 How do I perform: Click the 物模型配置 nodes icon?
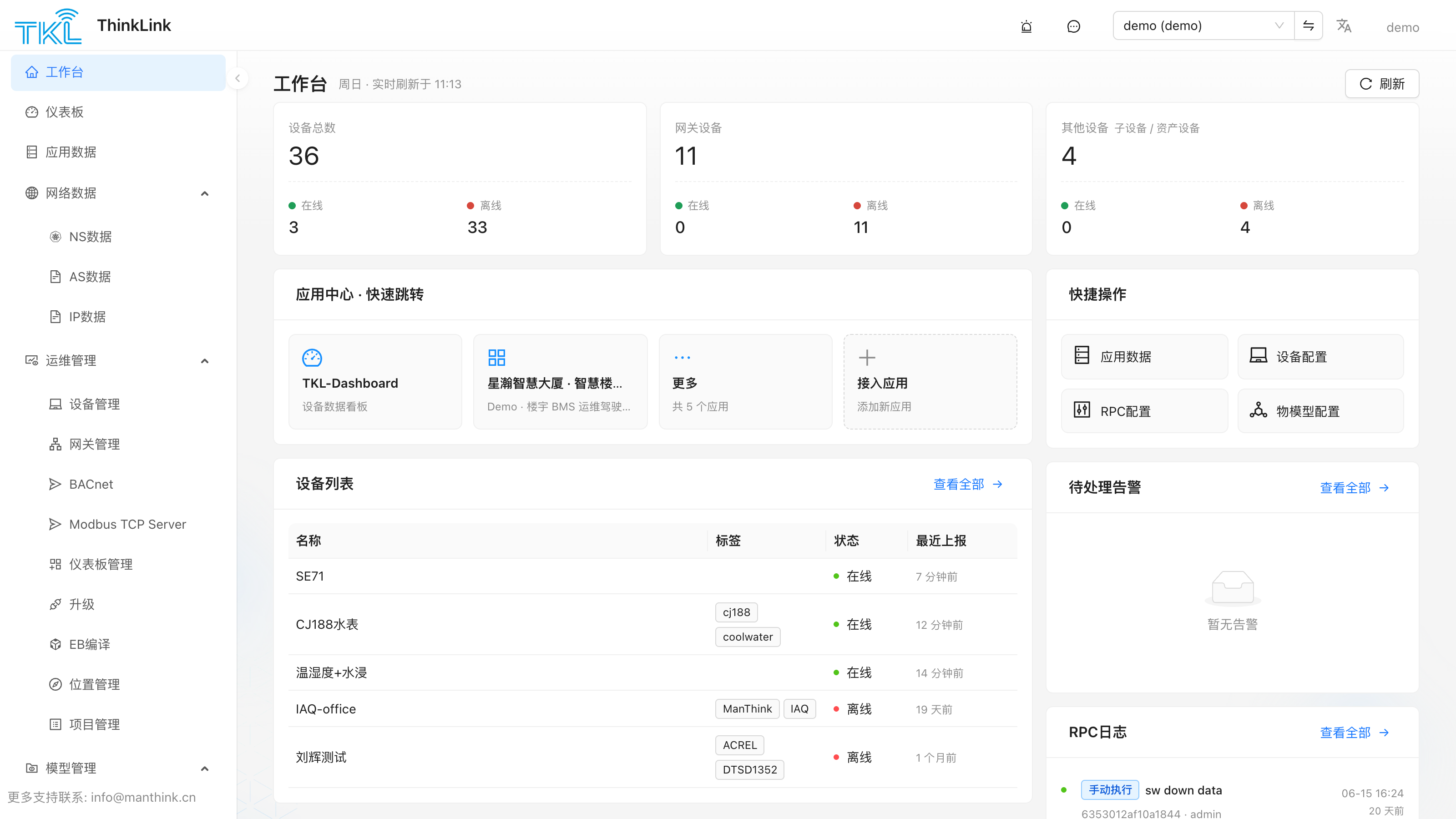[1258, 410]
